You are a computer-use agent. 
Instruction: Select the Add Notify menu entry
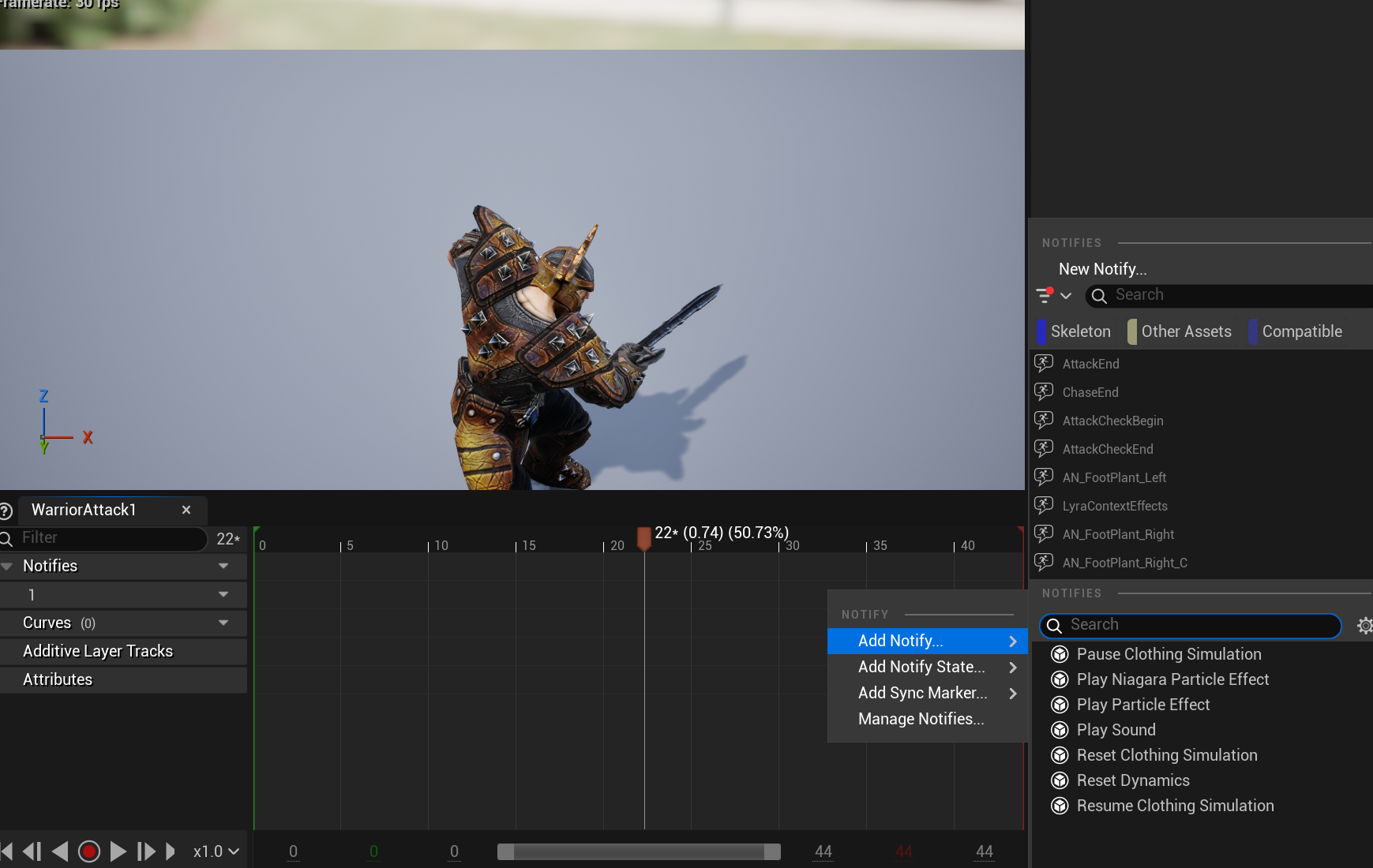click(927, 642)
